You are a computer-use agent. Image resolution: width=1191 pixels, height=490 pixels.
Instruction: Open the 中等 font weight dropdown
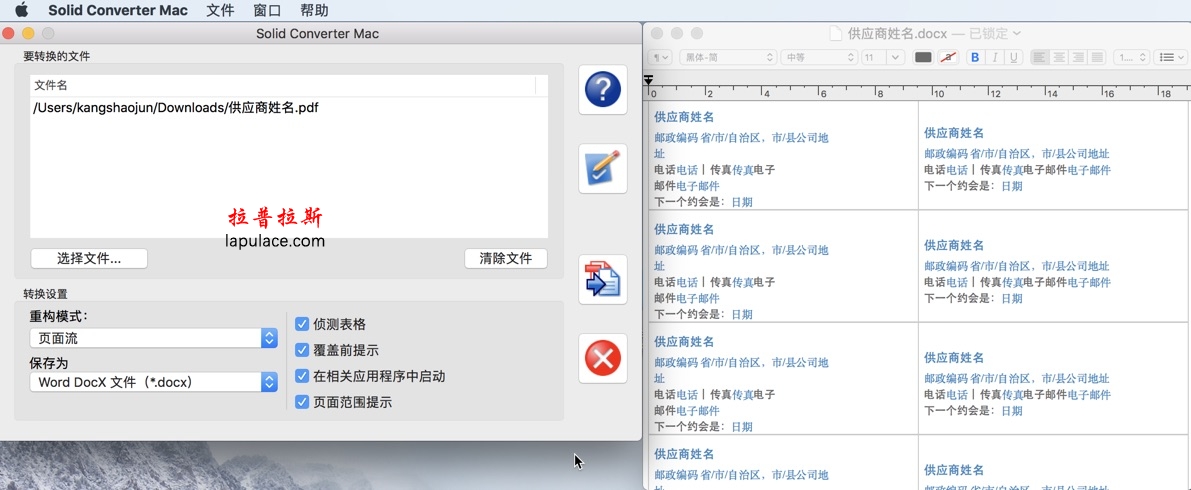pyautogui.click(x=820, y=58)
